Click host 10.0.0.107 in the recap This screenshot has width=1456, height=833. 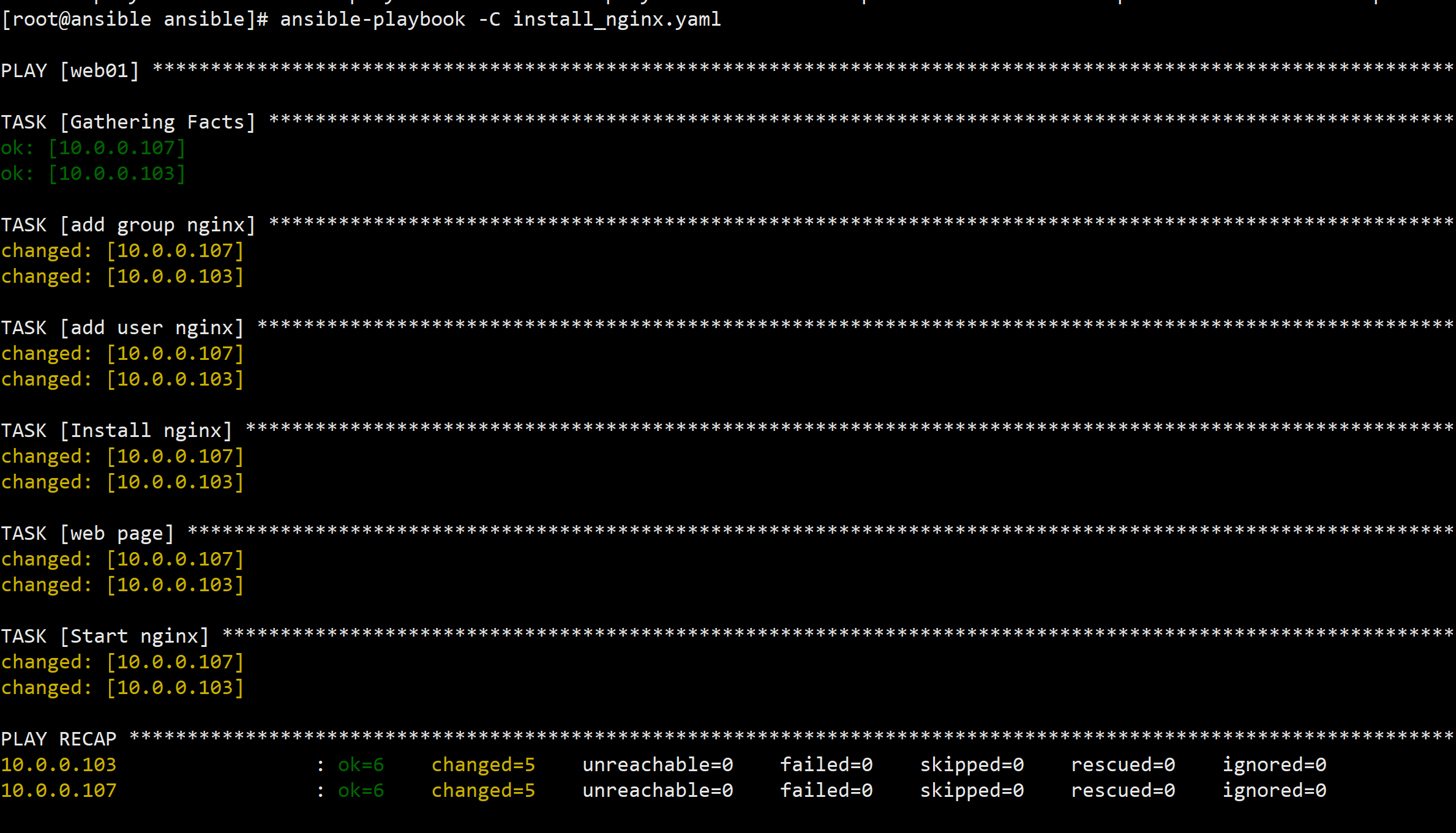(59, 791)
